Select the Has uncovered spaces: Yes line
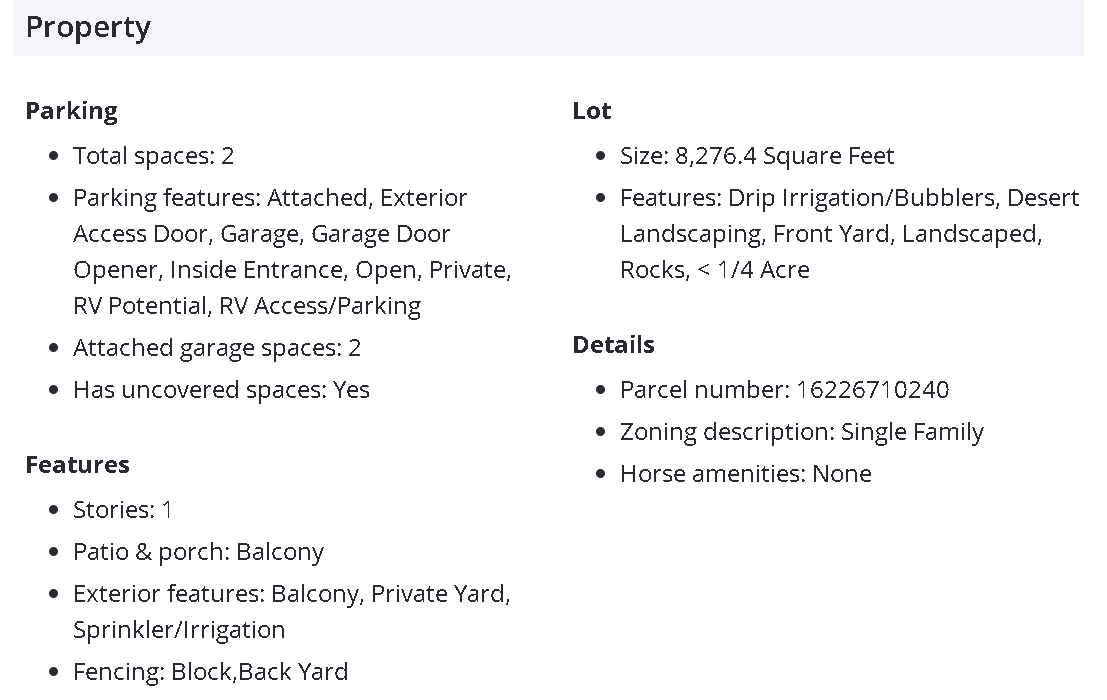The image size is (1107, 700). pos(221,389)
